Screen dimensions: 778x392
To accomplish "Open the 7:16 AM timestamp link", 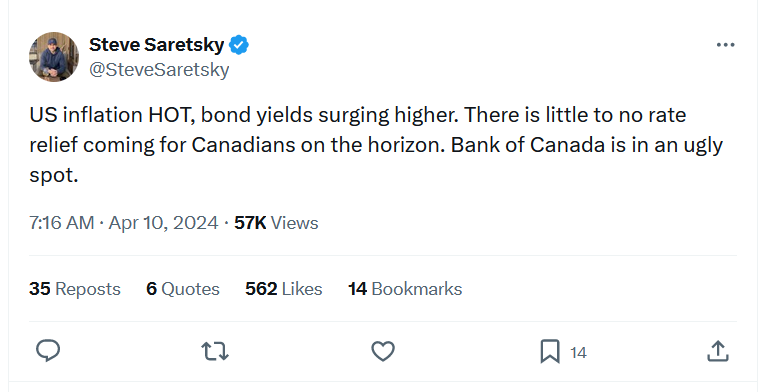I will tap(62, 223).
